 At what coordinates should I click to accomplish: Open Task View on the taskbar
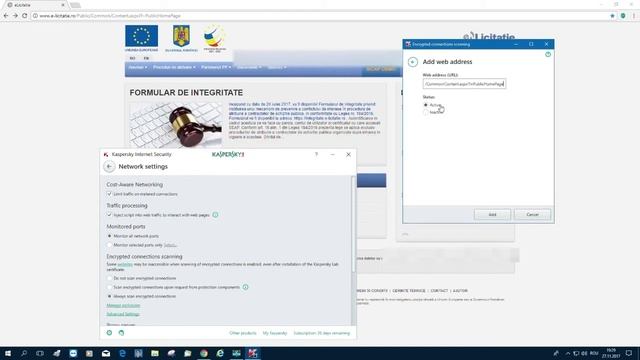tap(40, 353)
